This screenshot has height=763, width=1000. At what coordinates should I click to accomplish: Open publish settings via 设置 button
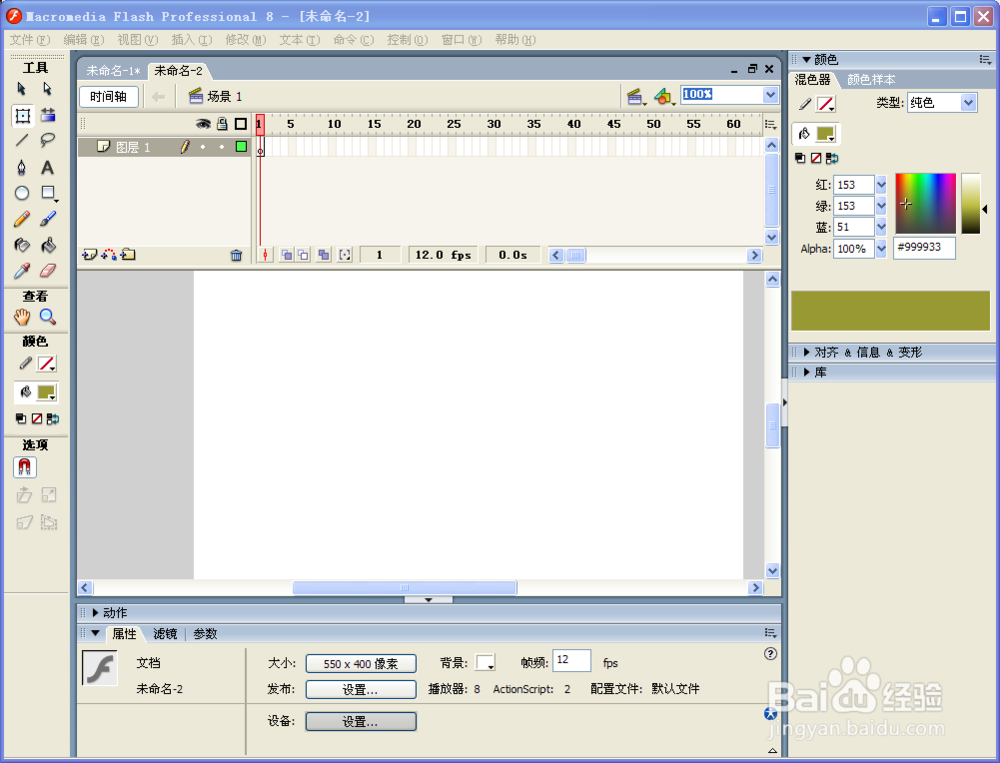(360, 689)
